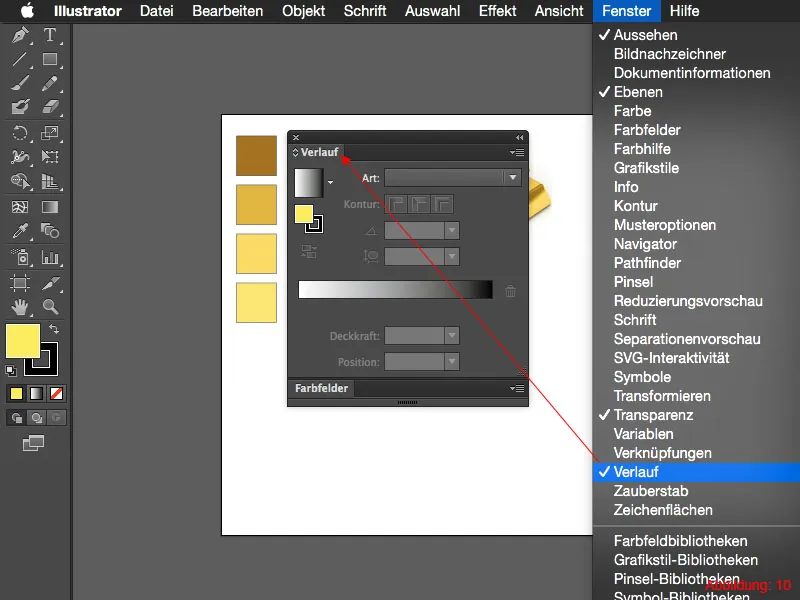Open Verlauf panel flyout menu

(x=517, y=152)
